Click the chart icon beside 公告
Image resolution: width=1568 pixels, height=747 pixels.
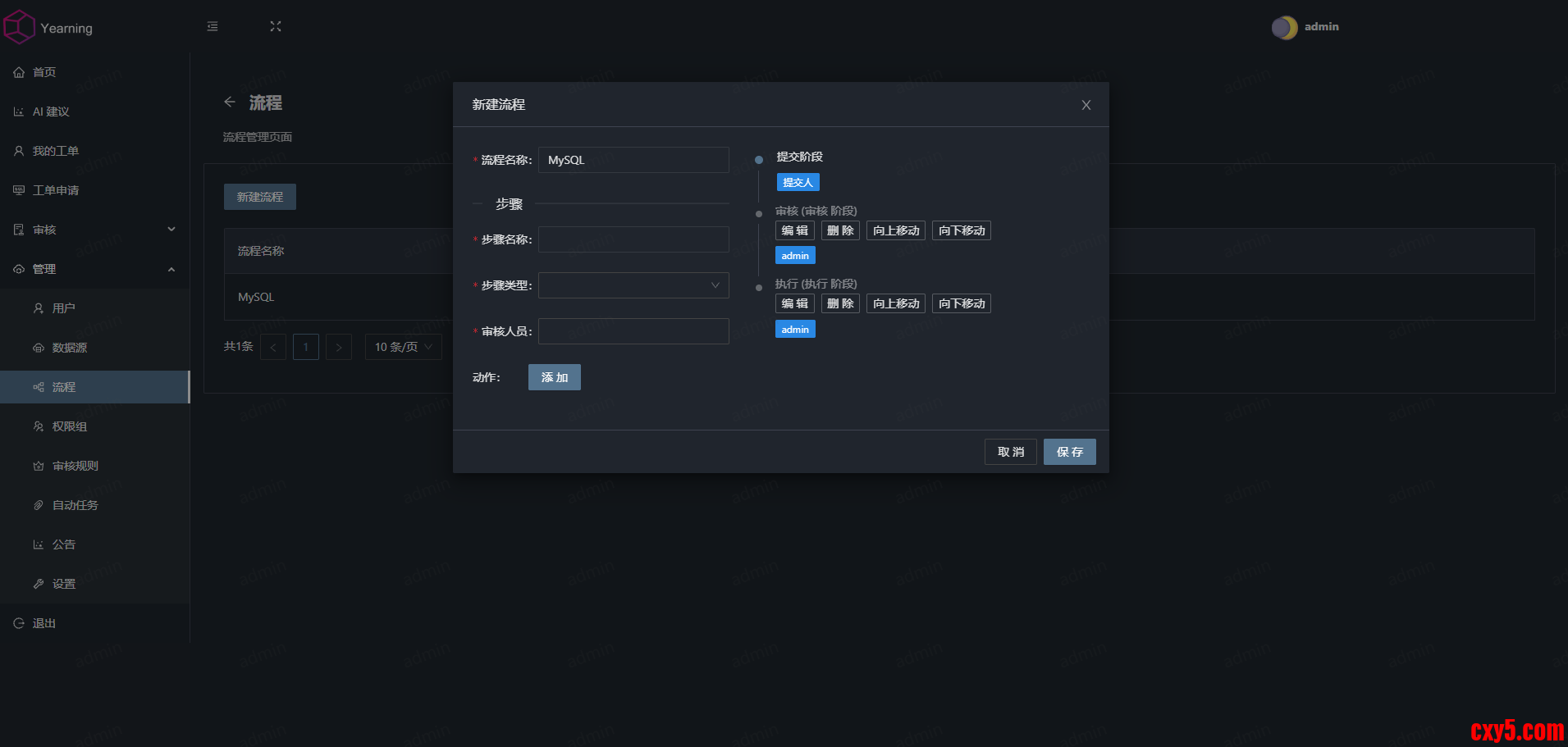coord(39,544)
